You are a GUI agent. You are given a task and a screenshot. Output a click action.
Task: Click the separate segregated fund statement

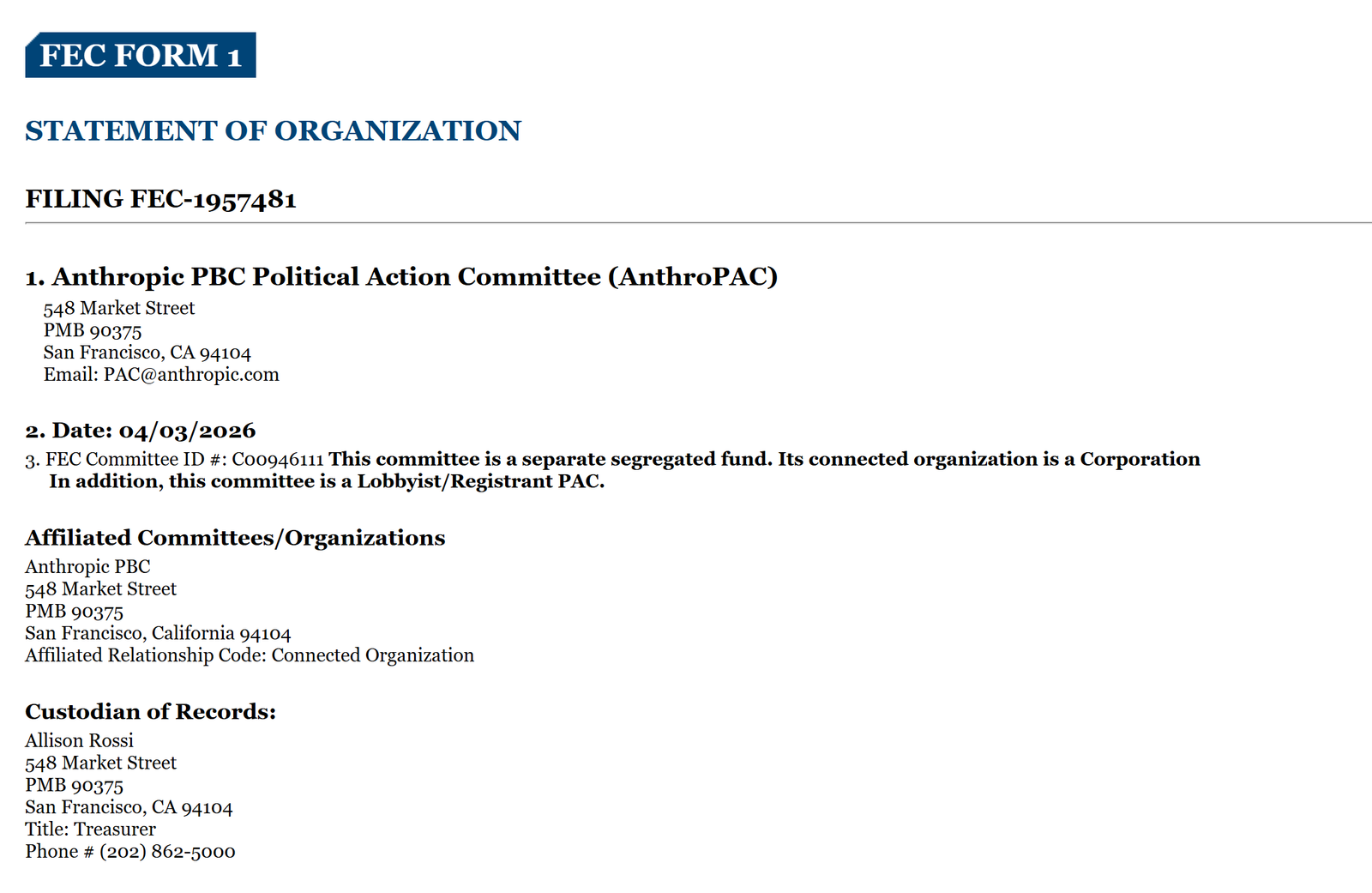[x=763, y=459]
